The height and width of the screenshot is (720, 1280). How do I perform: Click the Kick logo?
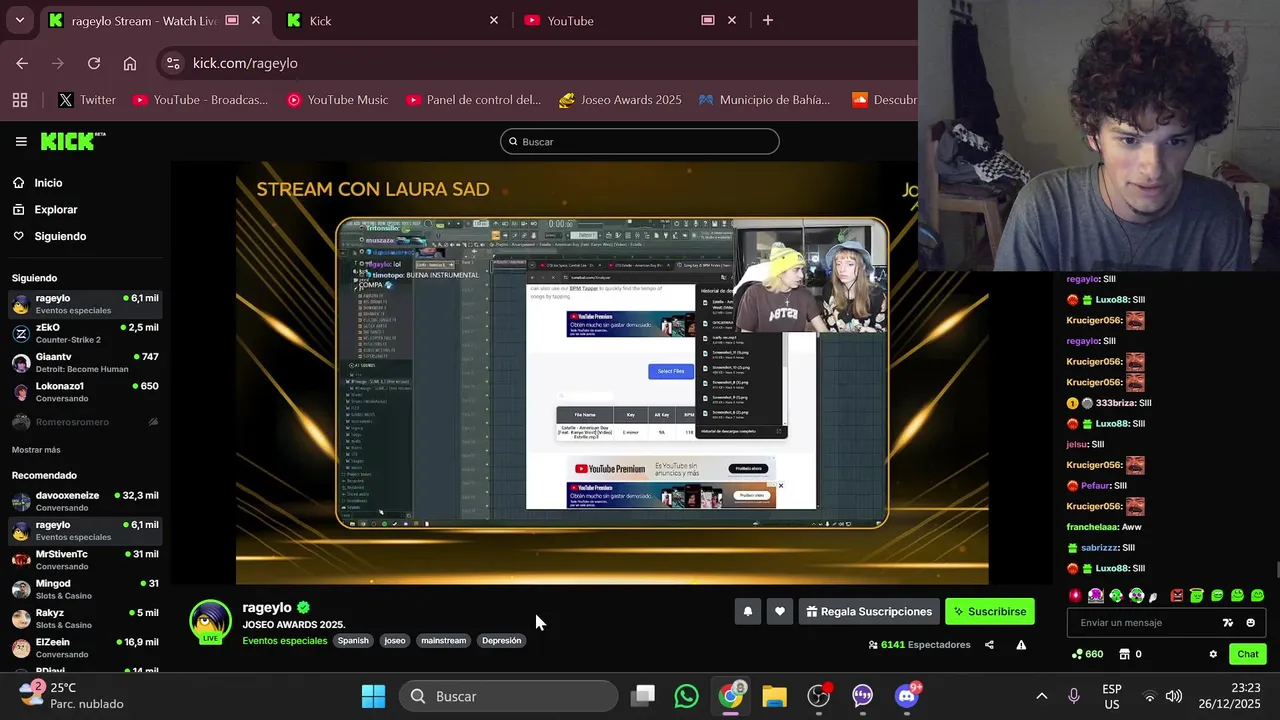72,141
